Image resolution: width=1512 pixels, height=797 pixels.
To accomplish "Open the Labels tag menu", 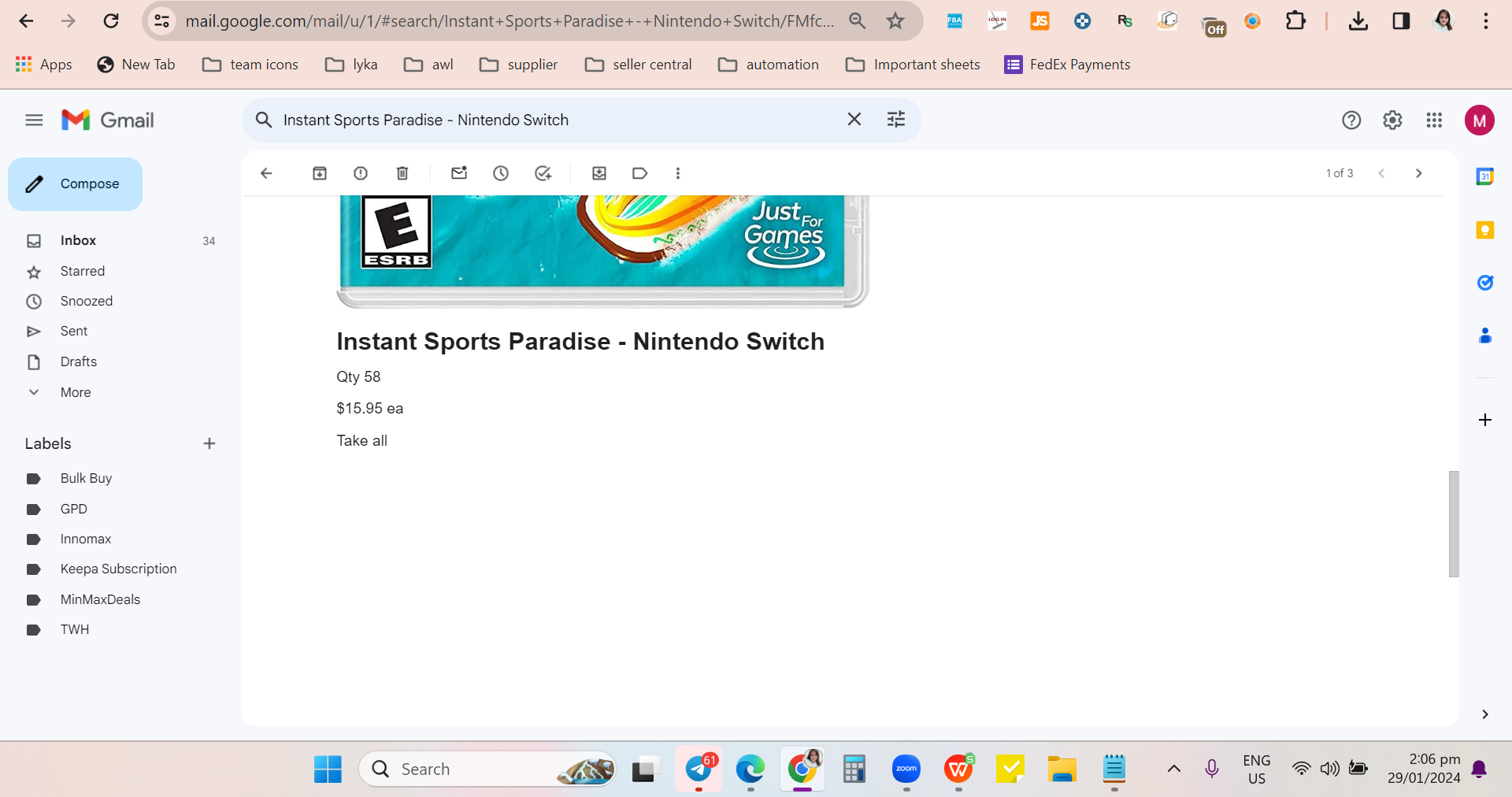I will coord(640,173).
